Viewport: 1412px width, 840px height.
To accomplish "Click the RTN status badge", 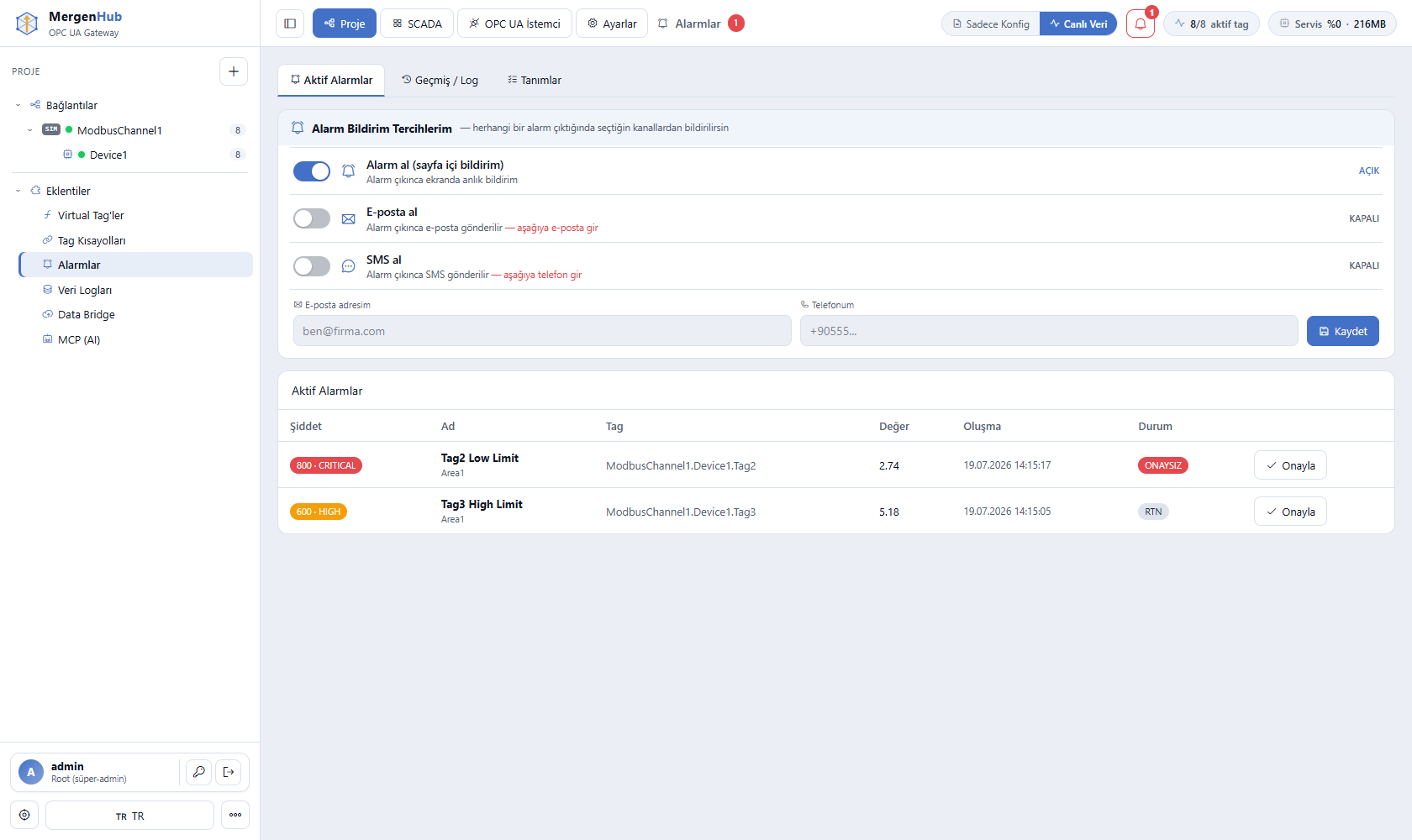I will 1153,512.
